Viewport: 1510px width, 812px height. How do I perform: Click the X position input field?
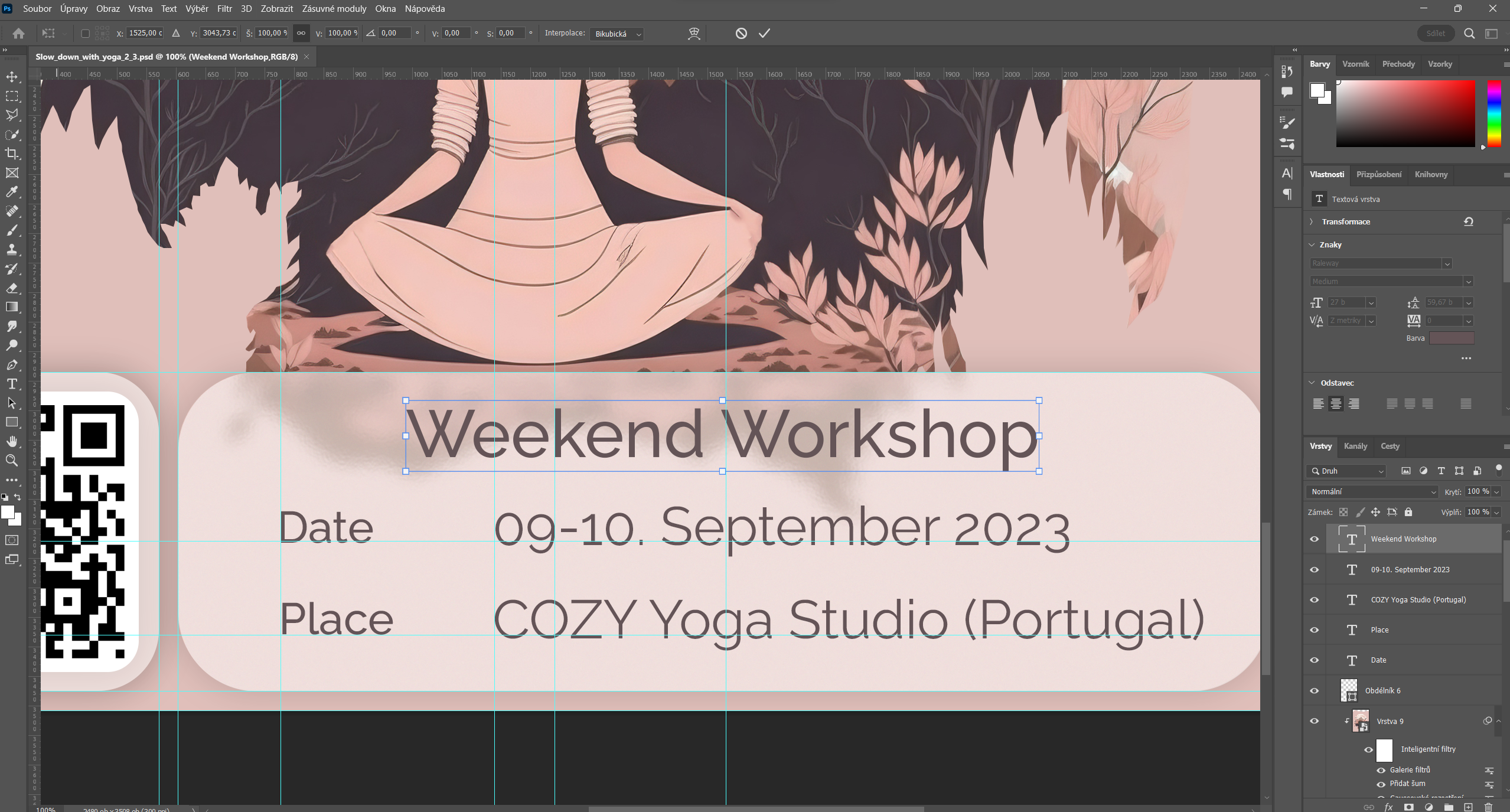(145, 34)
